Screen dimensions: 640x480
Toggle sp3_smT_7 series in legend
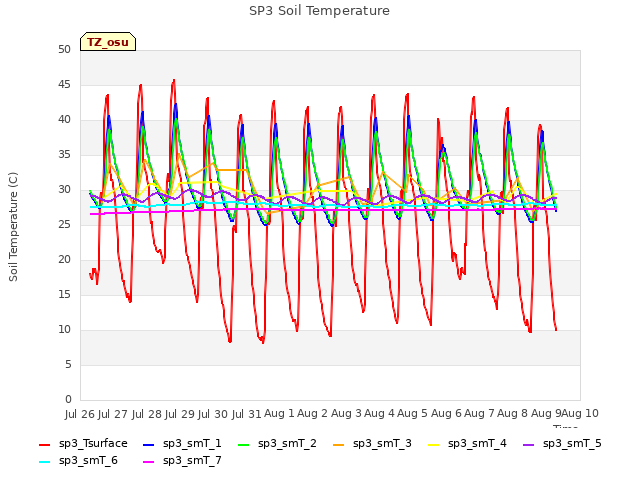[x=182, y=461]
